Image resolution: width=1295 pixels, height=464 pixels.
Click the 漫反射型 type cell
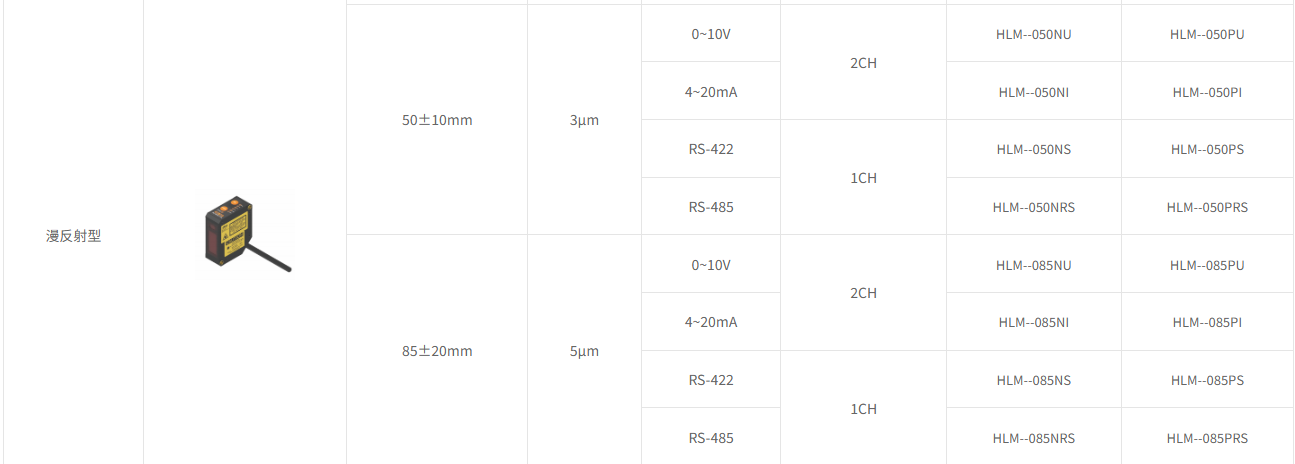pyautogui.click(x=73, y=236)
